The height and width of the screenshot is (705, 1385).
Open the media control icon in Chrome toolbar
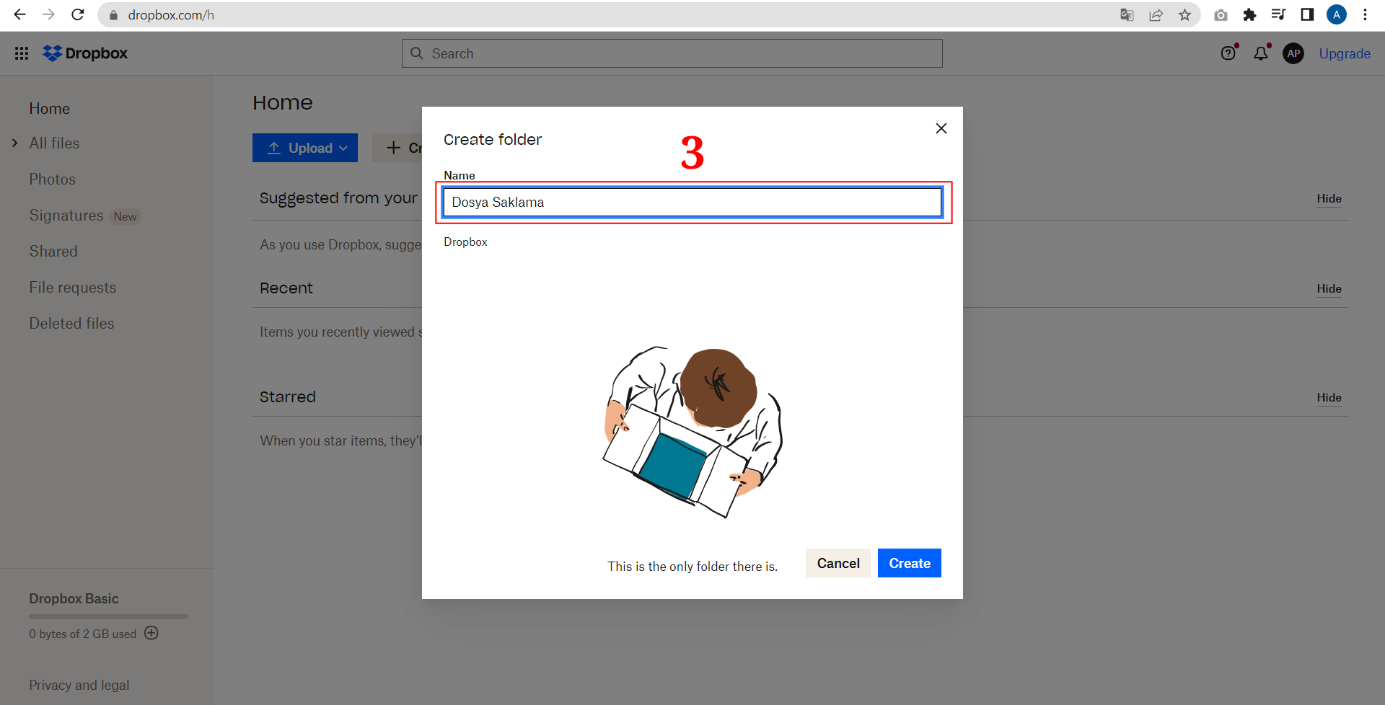1278,15
